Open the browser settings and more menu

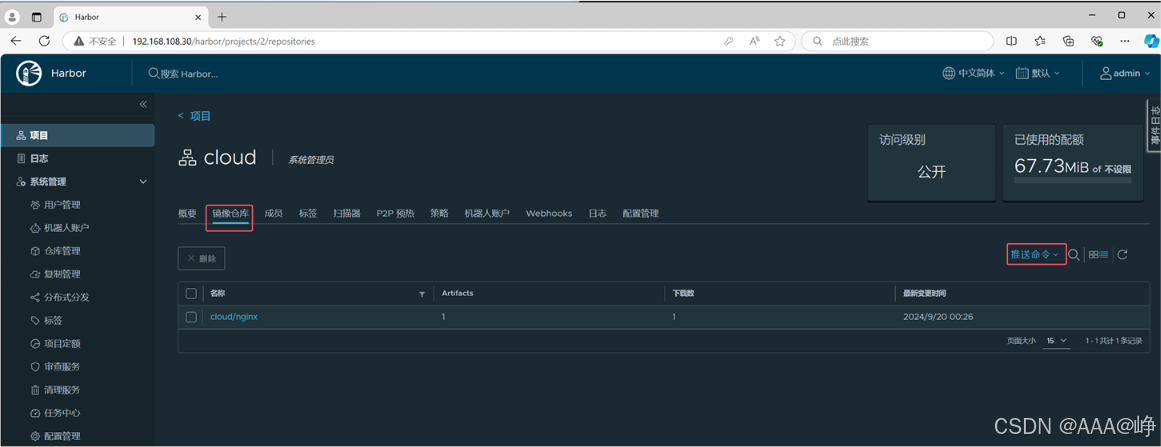pos(1125,41)
